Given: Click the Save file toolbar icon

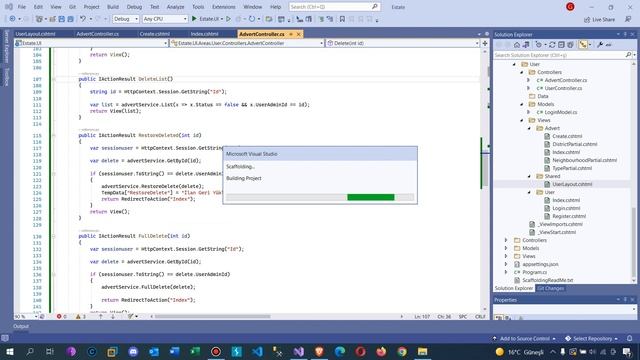Looking at the screenshot, I should [62, 19].
